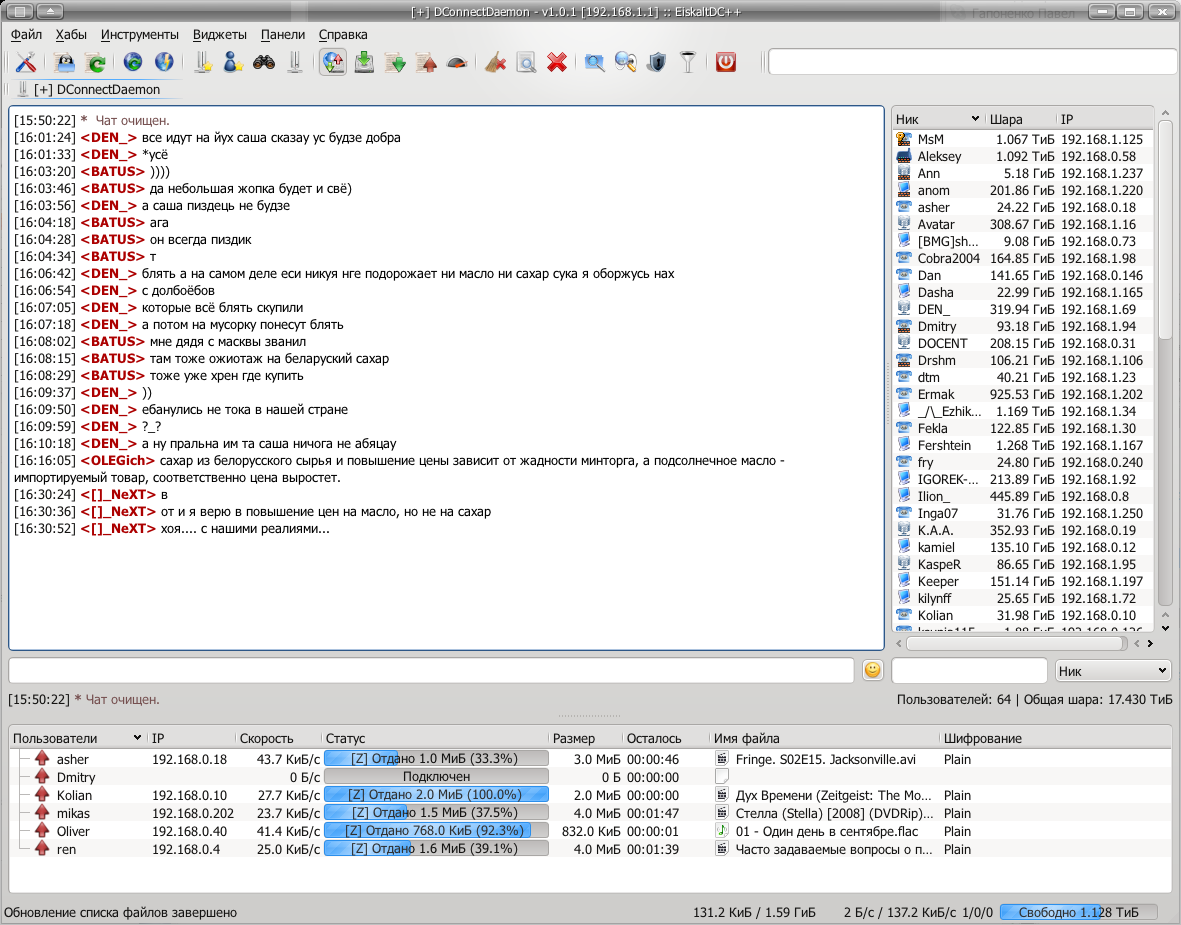
Task: Toggle the download queue toolbar button
Action: 365,62
